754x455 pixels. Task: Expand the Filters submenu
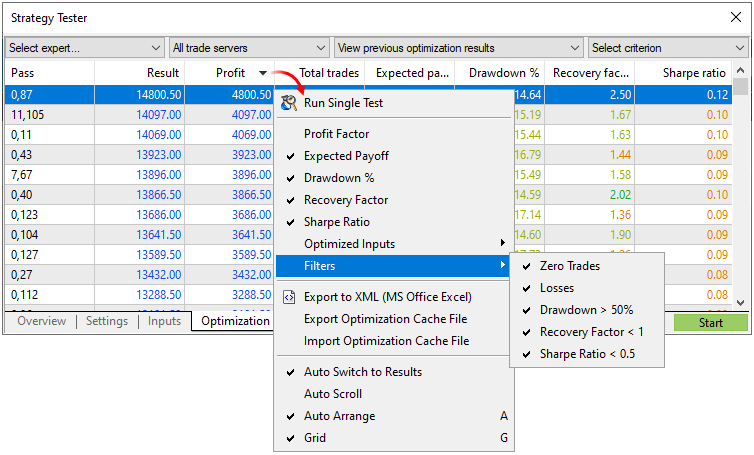393,266
